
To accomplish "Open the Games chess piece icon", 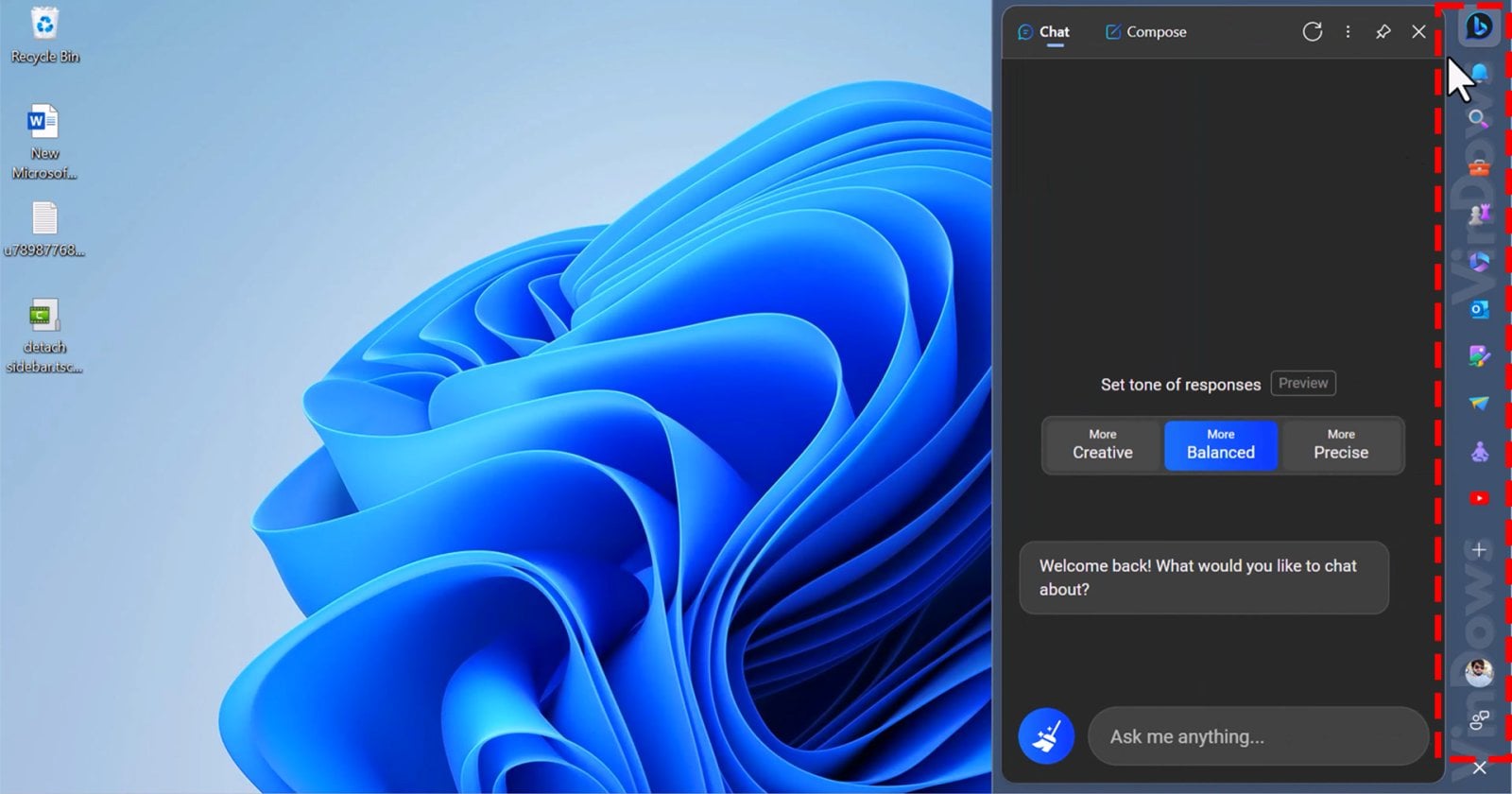I will (x=1479, y=215).
